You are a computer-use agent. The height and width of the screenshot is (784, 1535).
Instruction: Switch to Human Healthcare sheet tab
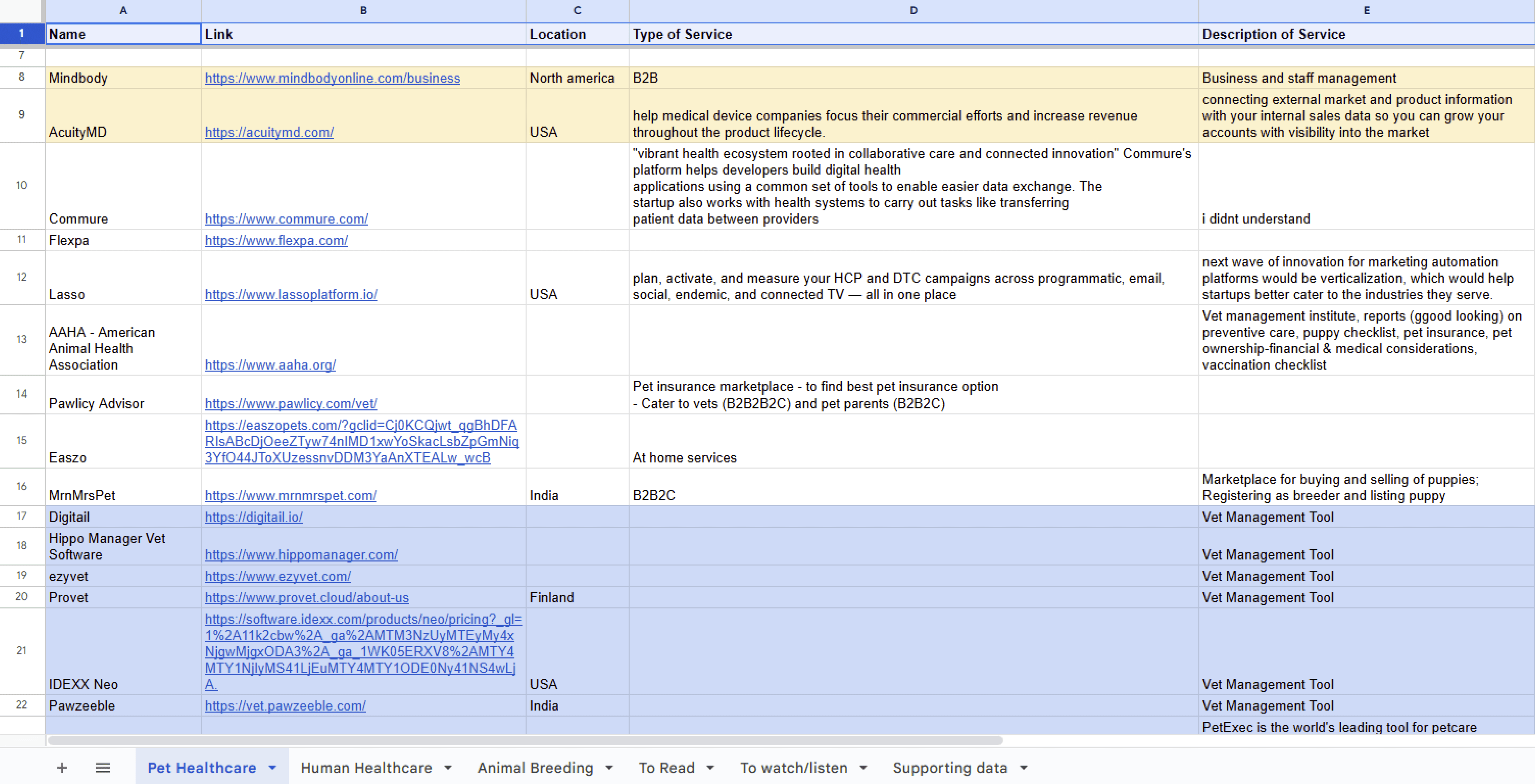click(x=366, y=767)
